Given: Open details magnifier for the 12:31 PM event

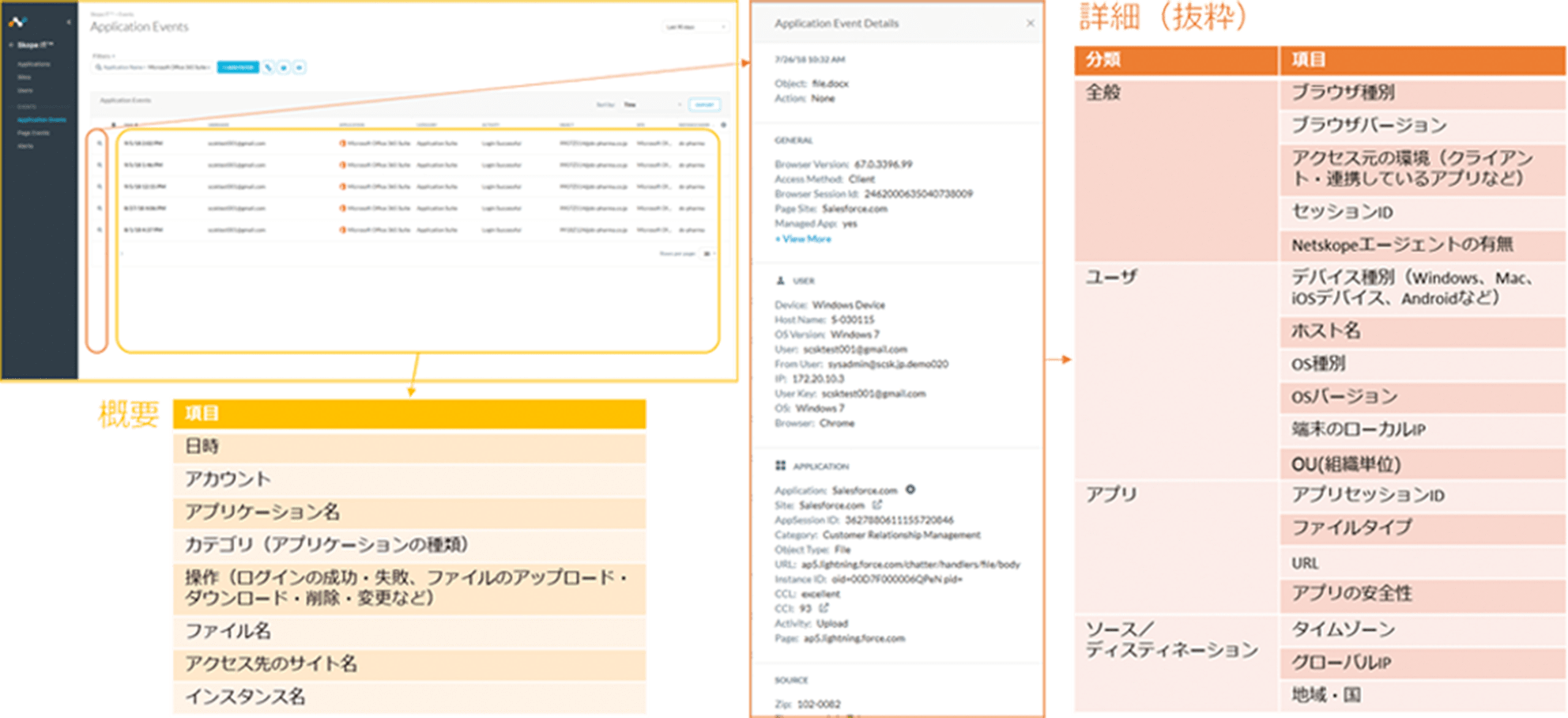Looking at the screenshot, I should point(99,187).
